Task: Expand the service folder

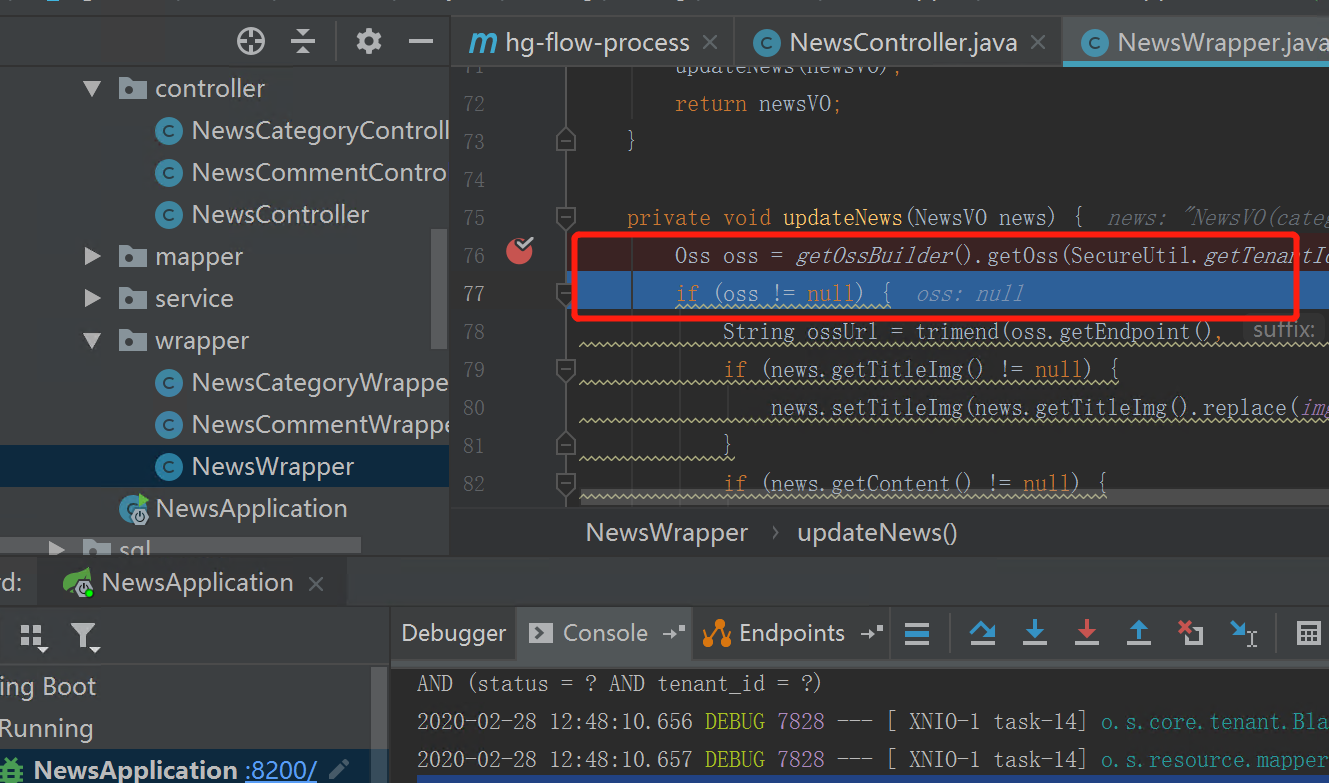Action: (92, 299)
